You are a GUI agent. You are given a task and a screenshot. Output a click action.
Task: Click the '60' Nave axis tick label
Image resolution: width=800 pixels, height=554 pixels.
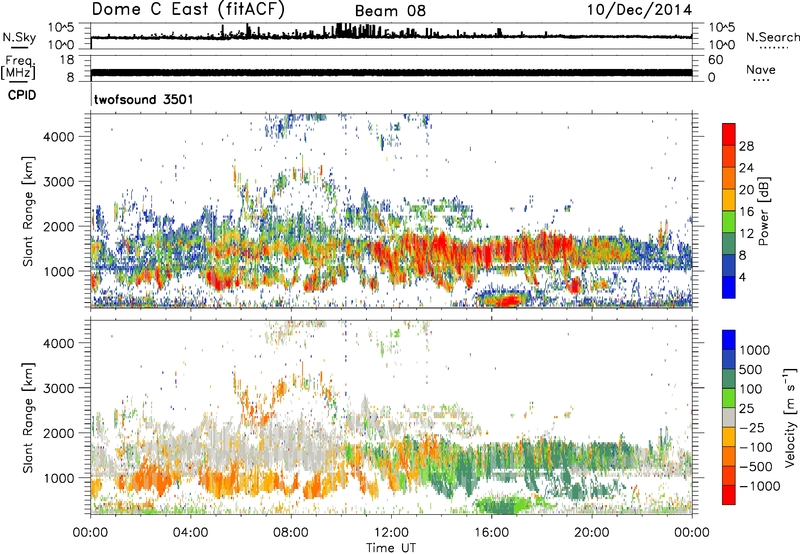click(715, 60)
